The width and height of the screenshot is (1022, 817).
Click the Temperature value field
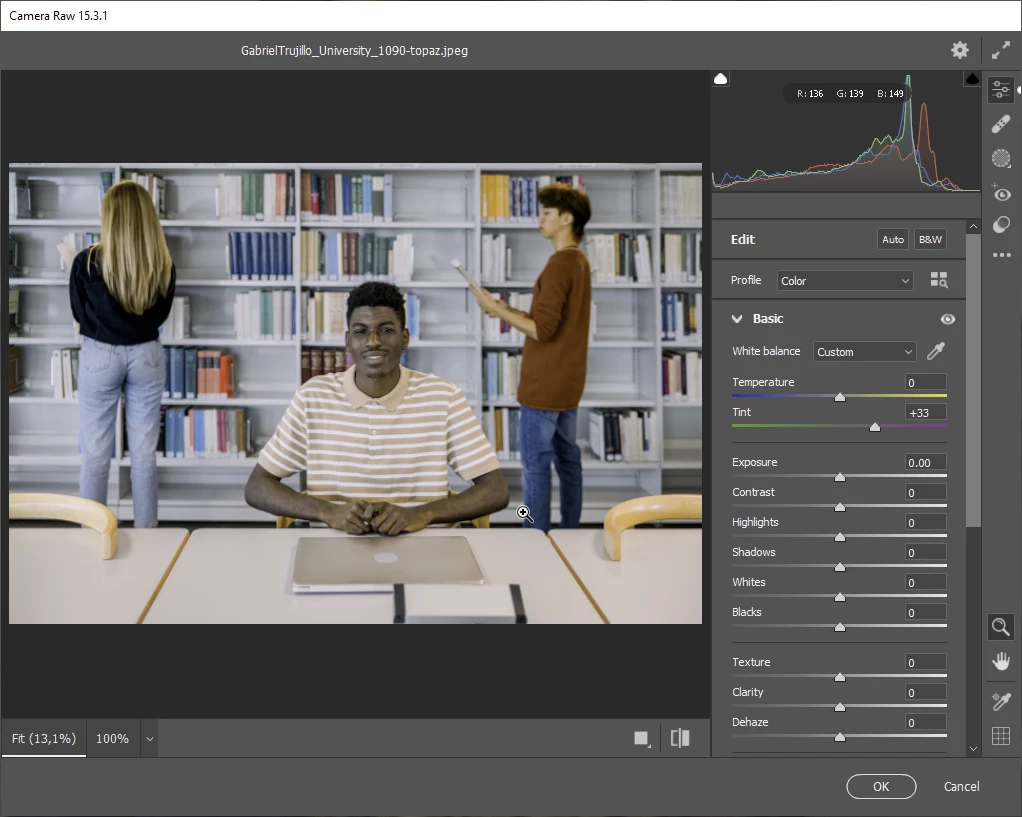925,382
